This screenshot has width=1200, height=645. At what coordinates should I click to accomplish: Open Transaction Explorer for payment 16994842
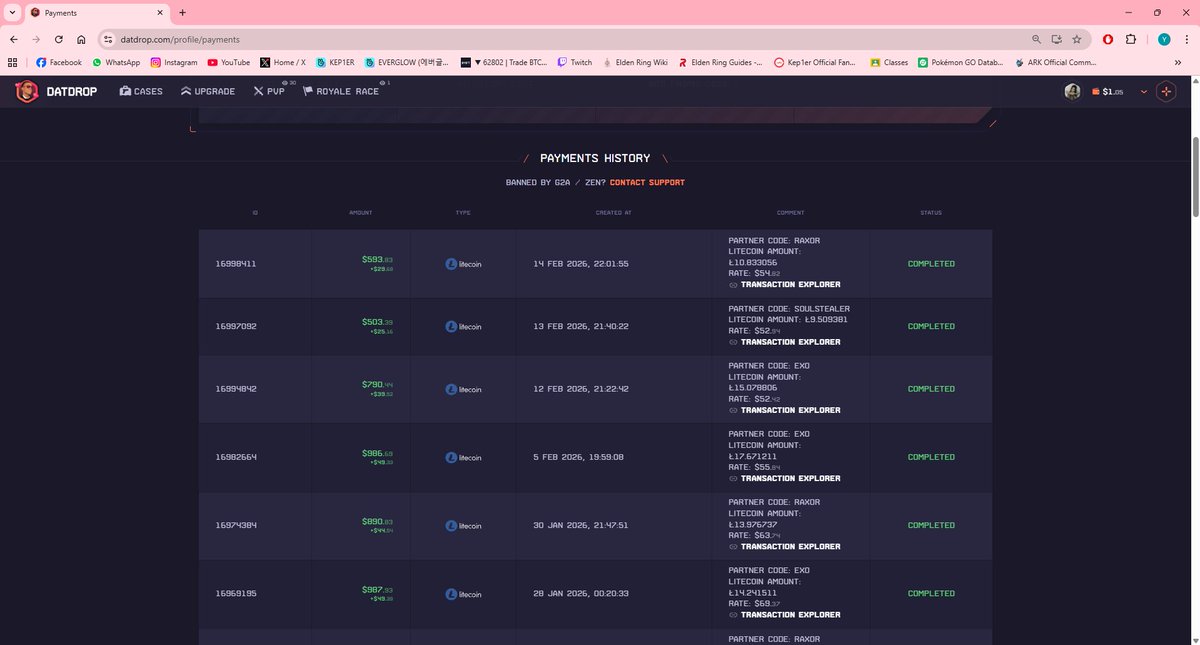(x=784, y=410)
